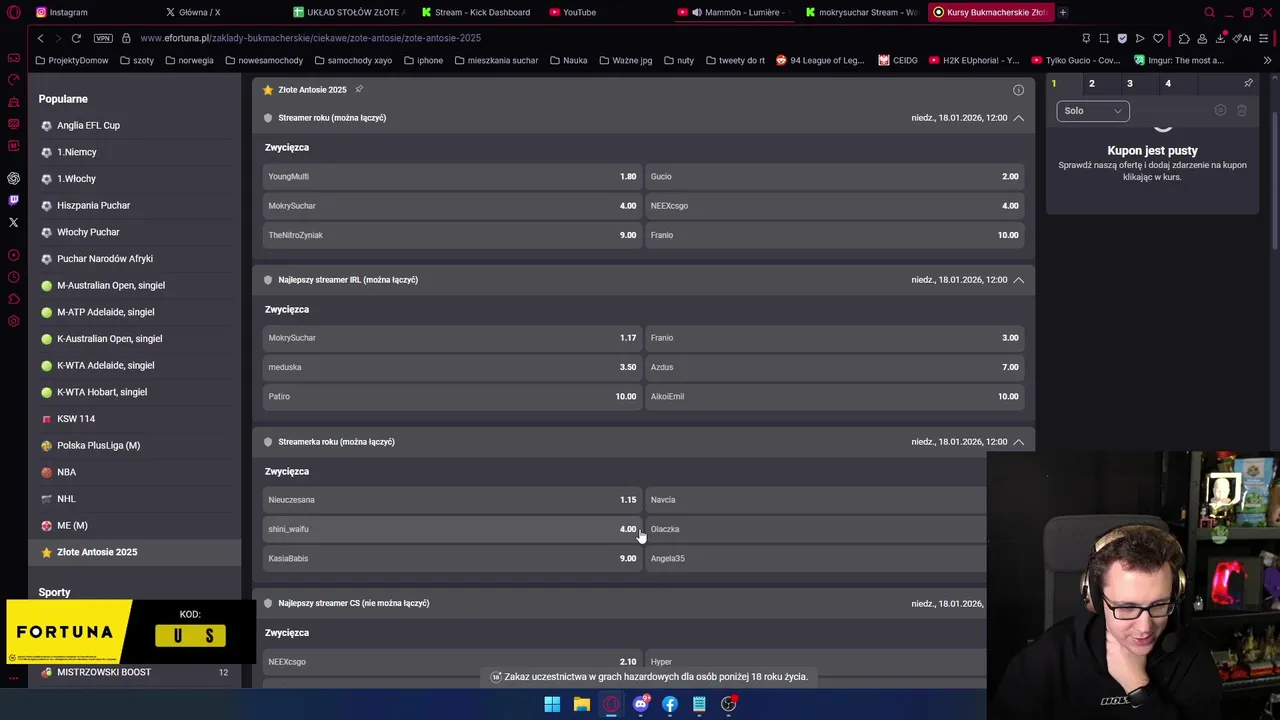Go back to the previous page
The height and width of the screenshot is (720, 1280).
[x=40, y=38]
